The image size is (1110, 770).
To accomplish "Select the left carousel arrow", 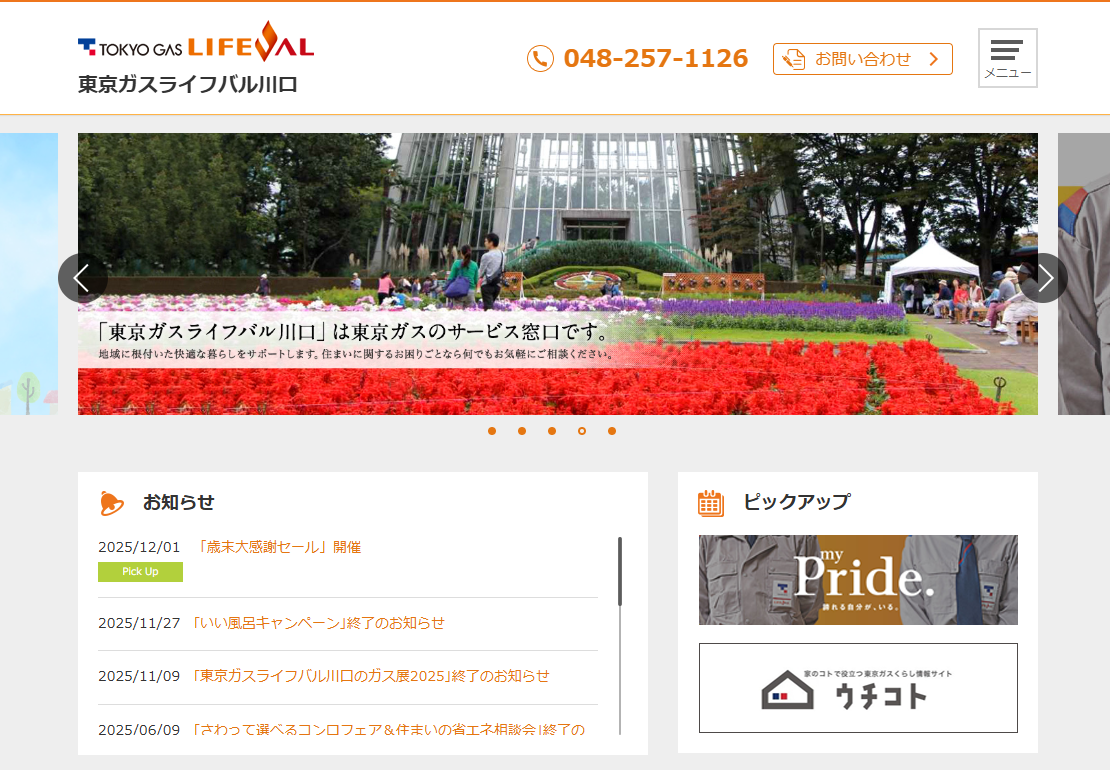I will [84, 278].
